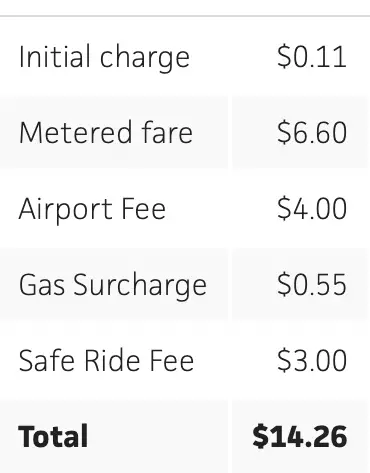Select the Safe Ride Fee label

point(106,360)
